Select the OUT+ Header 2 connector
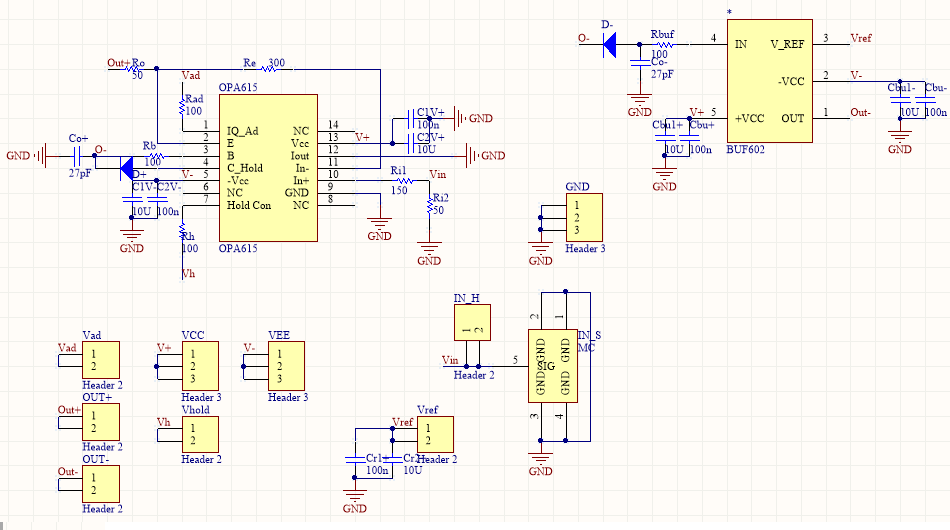950x530 pixels. 101,422
